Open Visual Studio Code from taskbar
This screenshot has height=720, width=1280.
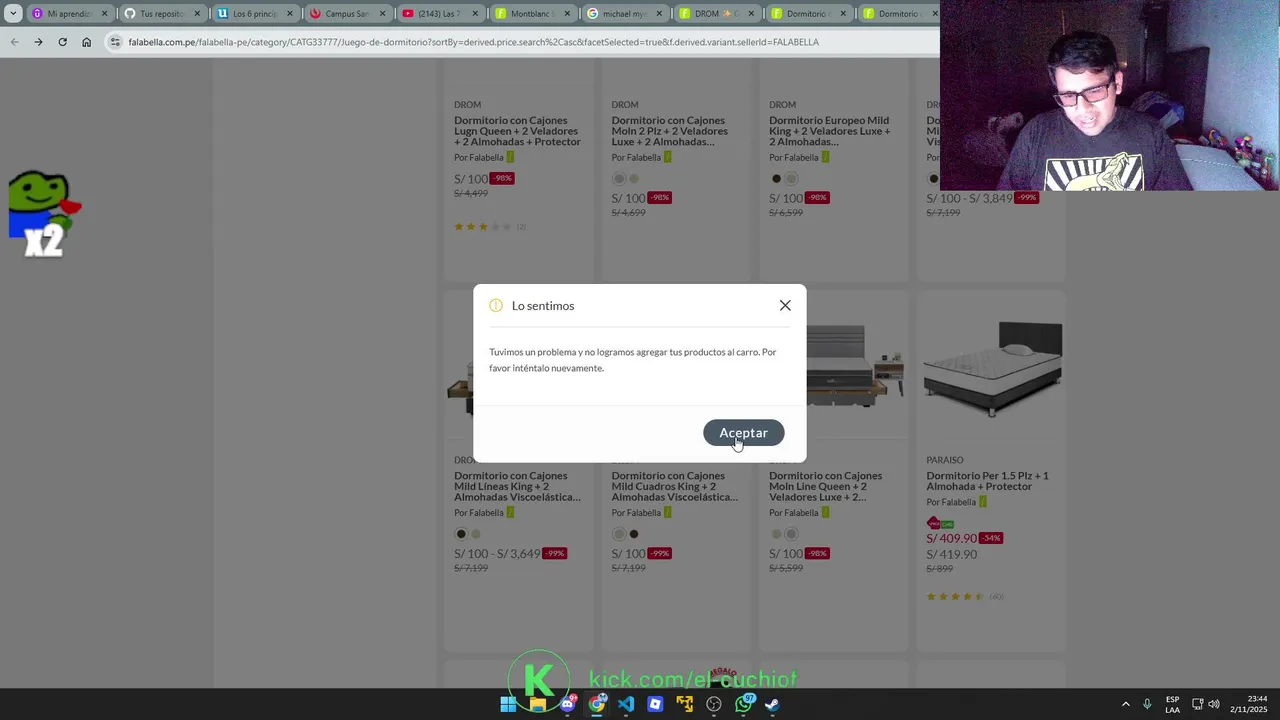[x=626, y=704]
